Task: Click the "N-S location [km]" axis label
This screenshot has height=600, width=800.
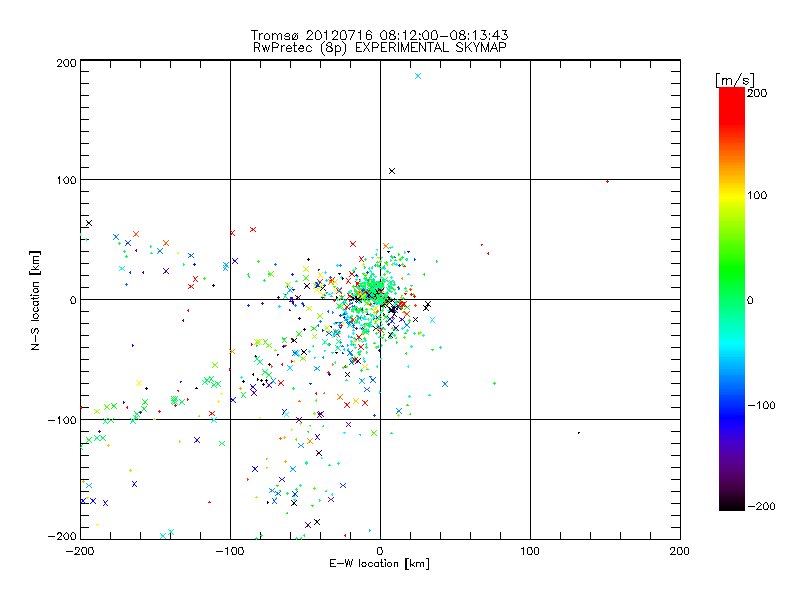Action: pyautogui.click(x=35, y=300)
